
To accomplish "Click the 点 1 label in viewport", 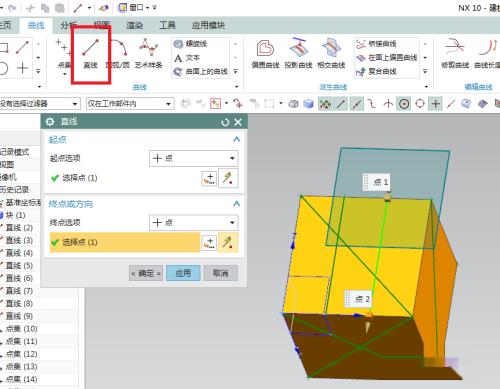I will (377, 182).
